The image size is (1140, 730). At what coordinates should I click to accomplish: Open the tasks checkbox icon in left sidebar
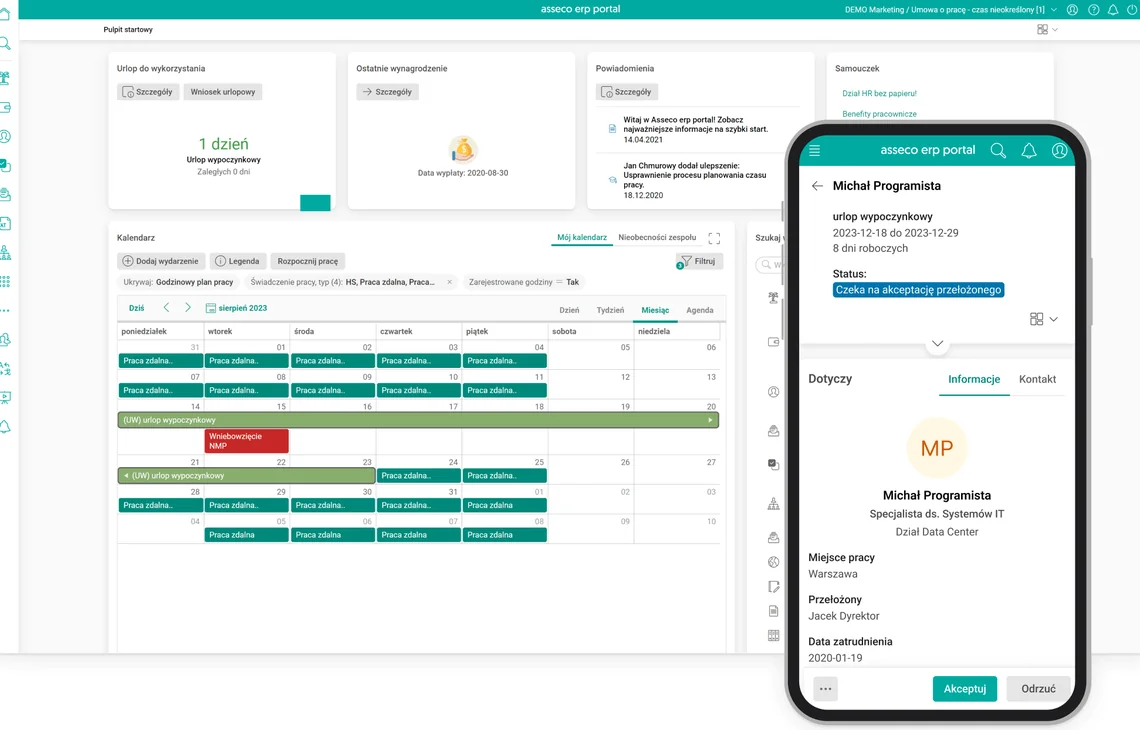click(4, 165)
